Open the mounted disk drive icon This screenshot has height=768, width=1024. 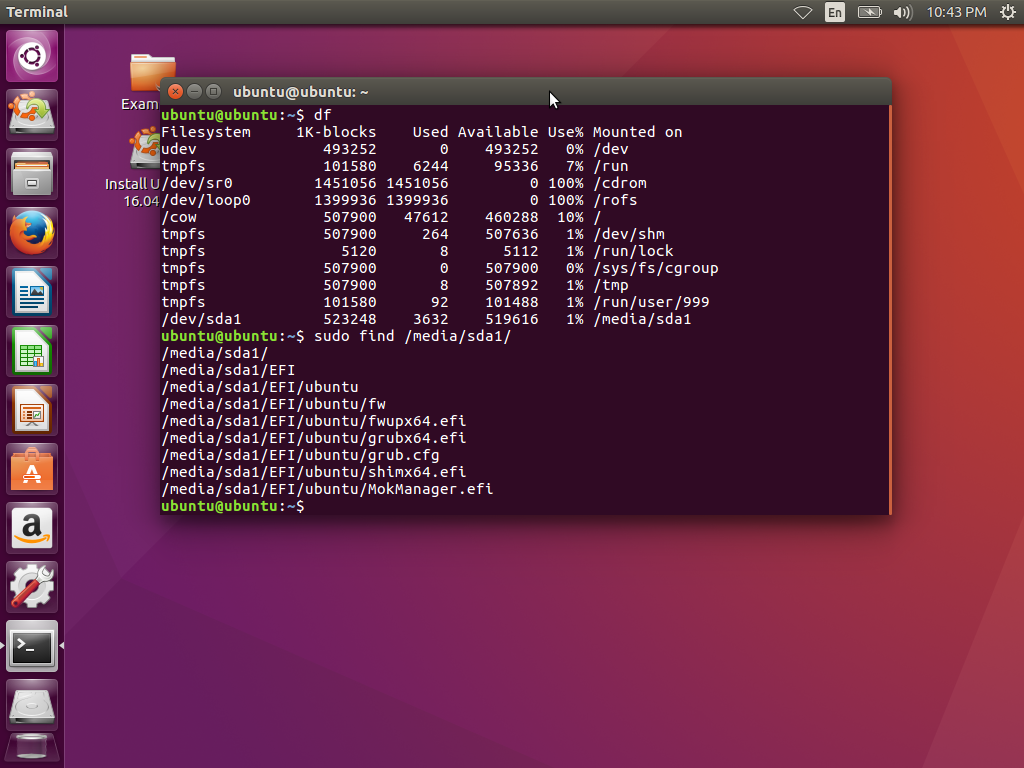31,705
